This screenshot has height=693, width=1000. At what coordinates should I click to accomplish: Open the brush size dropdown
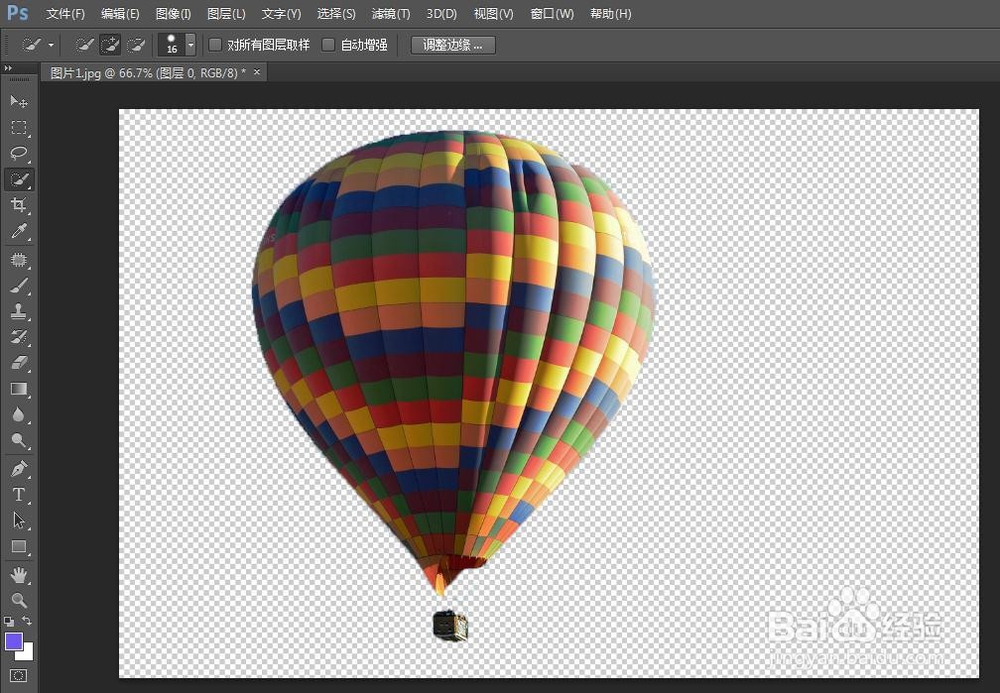(x=189, y=44)
